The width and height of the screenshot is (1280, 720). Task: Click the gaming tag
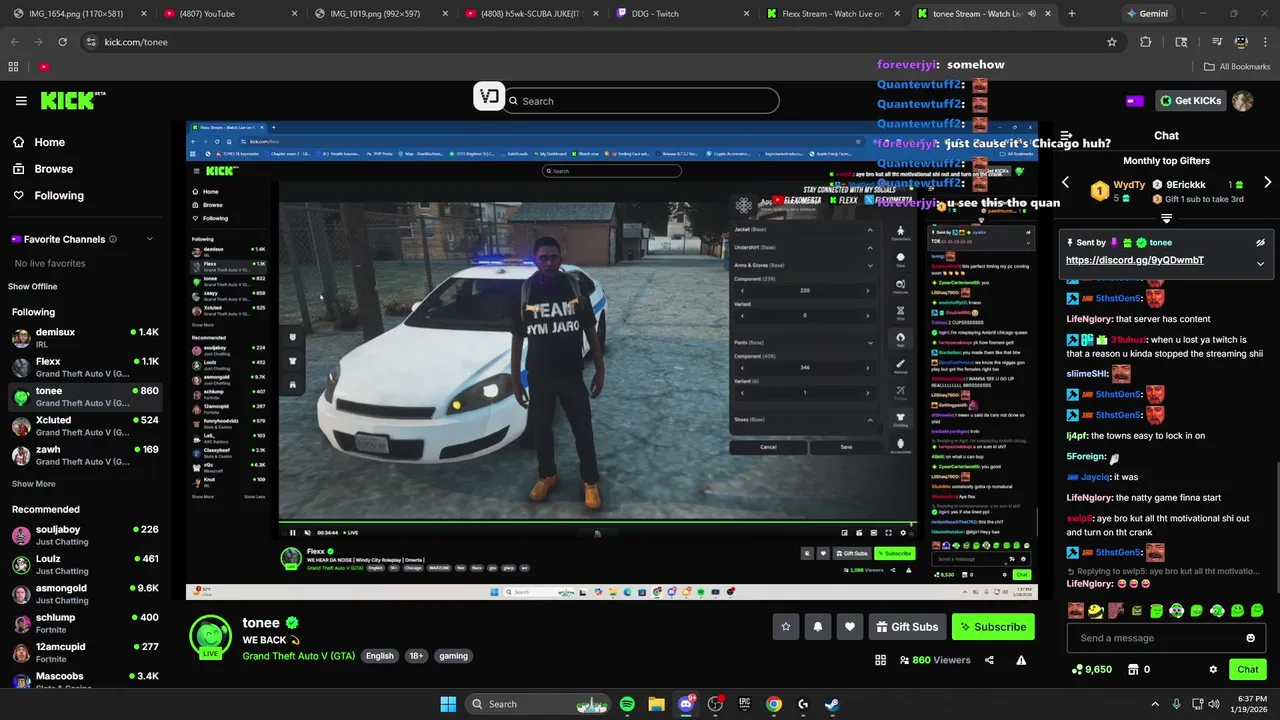pos(453,656)
